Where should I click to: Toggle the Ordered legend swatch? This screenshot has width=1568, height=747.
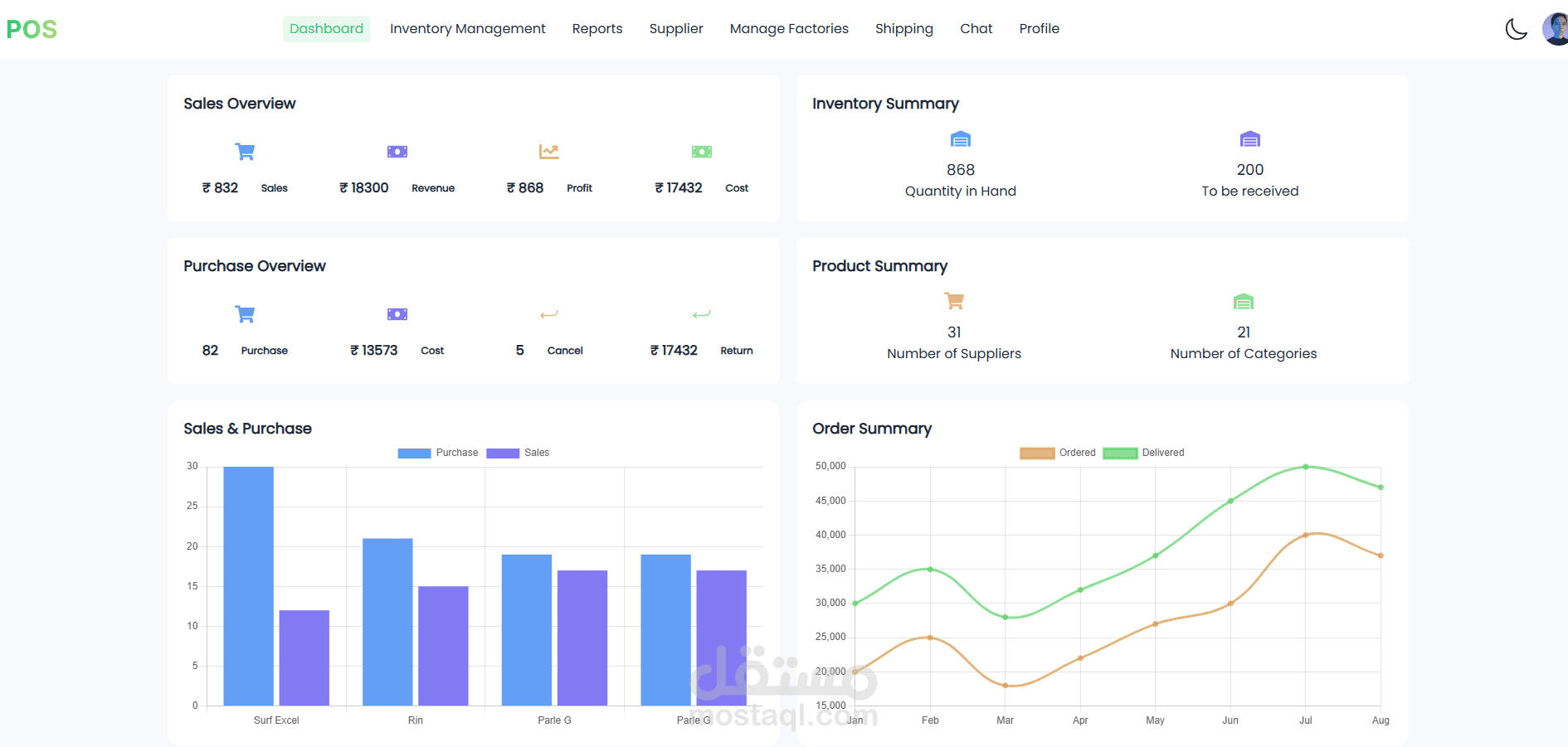tap(1037, 453)
